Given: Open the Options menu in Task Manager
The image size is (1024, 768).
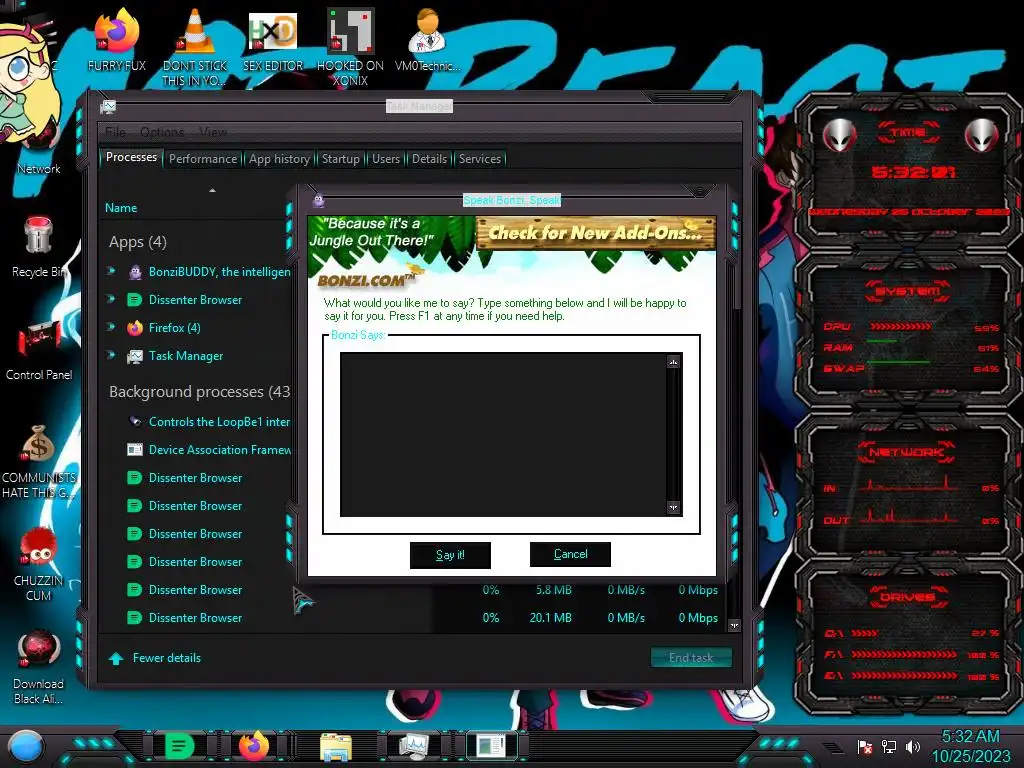Looking at the screenshot, I should pyautogui.click(x=162, y=132).
